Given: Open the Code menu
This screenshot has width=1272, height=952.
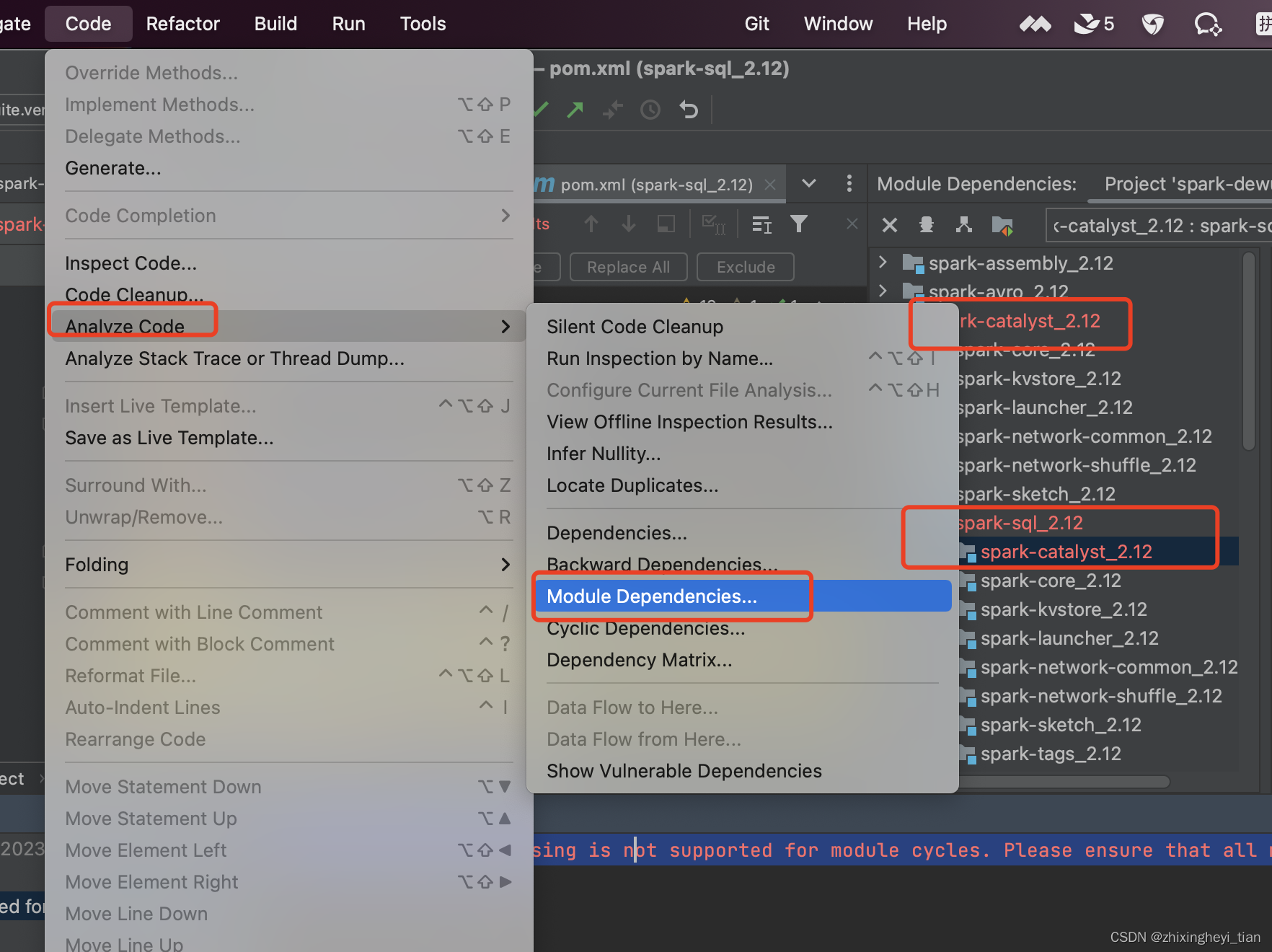Looking at the screenshot, I should tap(88, 24).
